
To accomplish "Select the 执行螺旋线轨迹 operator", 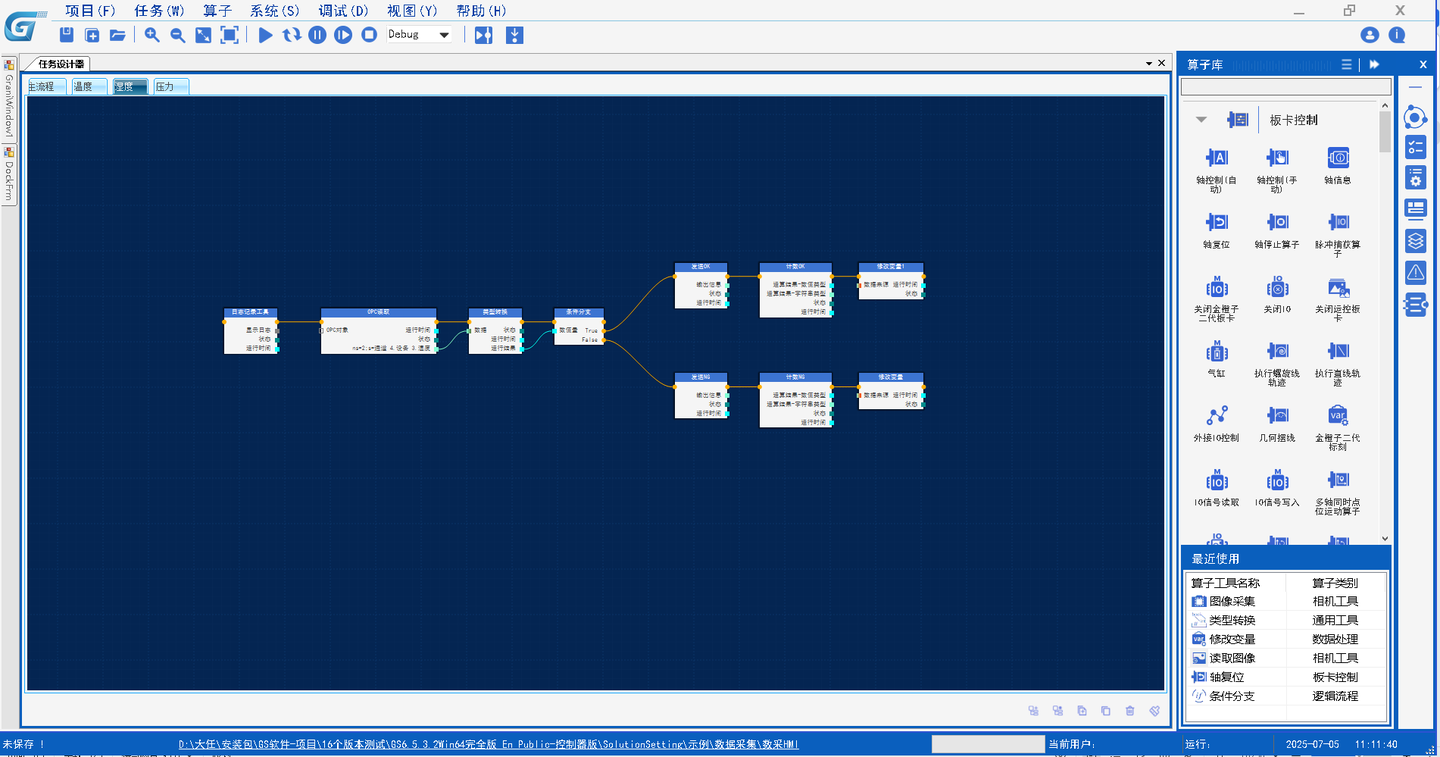I will (1277, 363).
